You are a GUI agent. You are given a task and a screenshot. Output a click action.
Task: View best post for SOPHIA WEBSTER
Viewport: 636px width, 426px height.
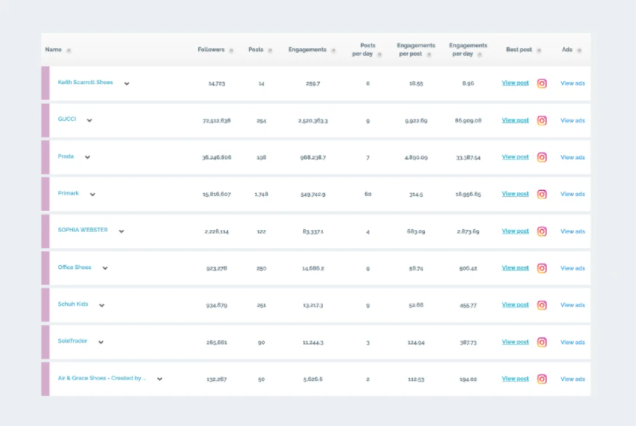pos(515,231)
